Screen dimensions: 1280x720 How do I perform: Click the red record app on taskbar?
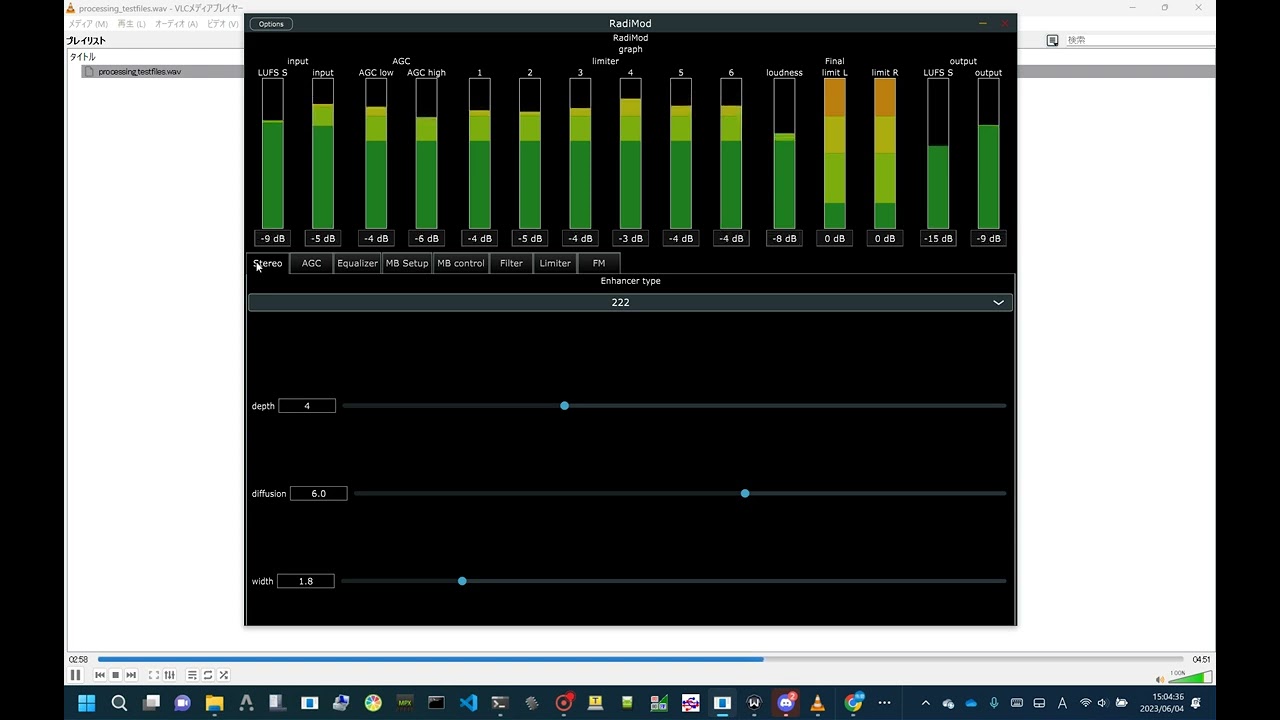pyautogui.click(x=564, y=703)
